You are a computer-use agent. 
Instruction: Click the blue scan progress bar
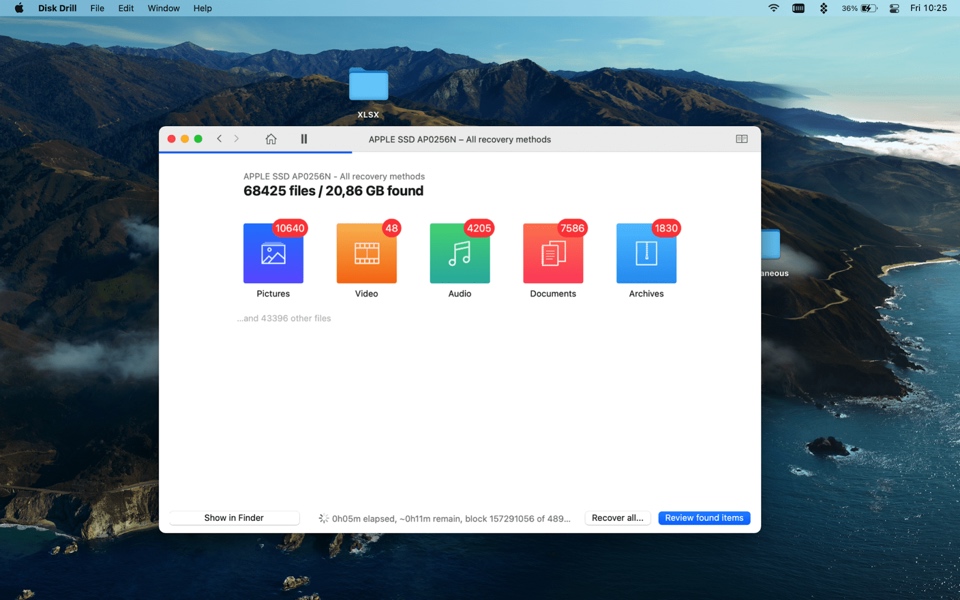(x=255, y=152)
